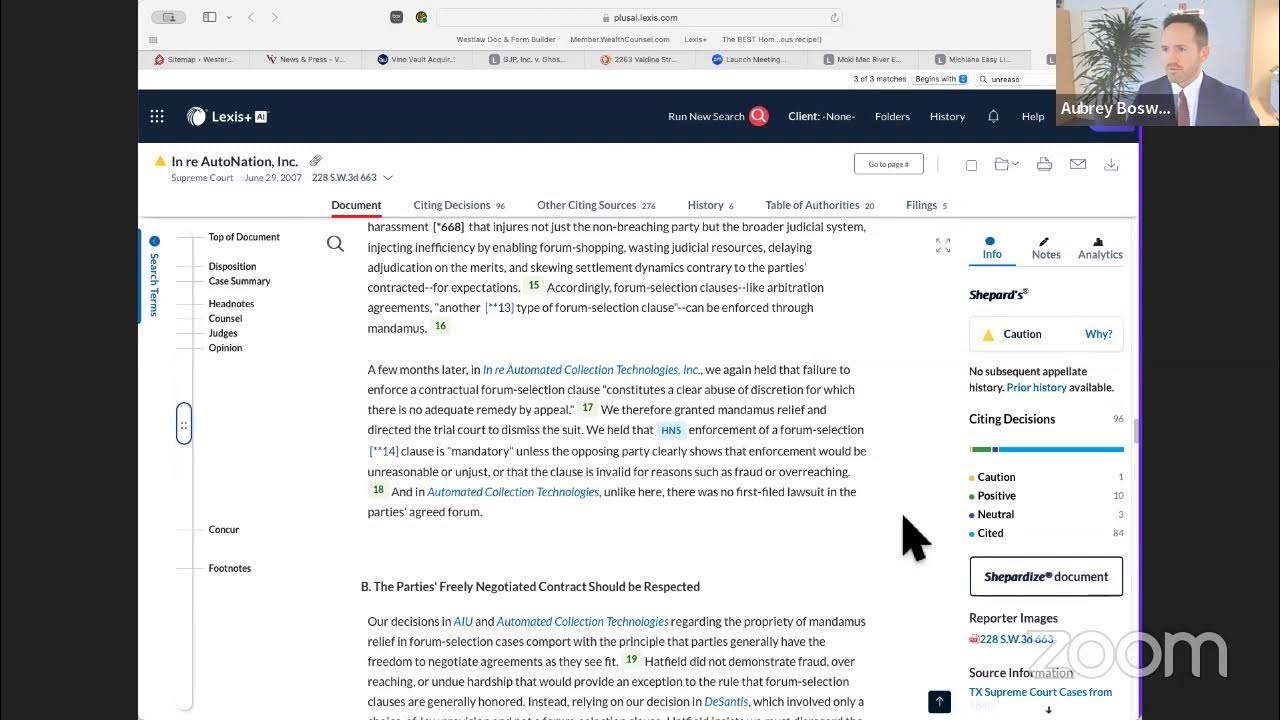Open the Client: -None- selector

[x=821, y=116]
